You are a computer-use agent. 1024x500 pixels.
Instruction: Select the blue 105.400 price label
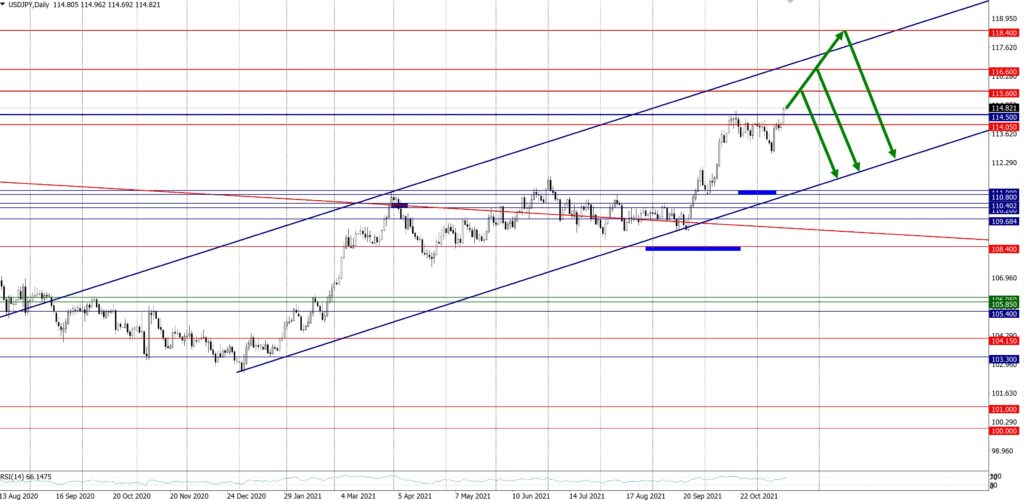point(1004,313)
